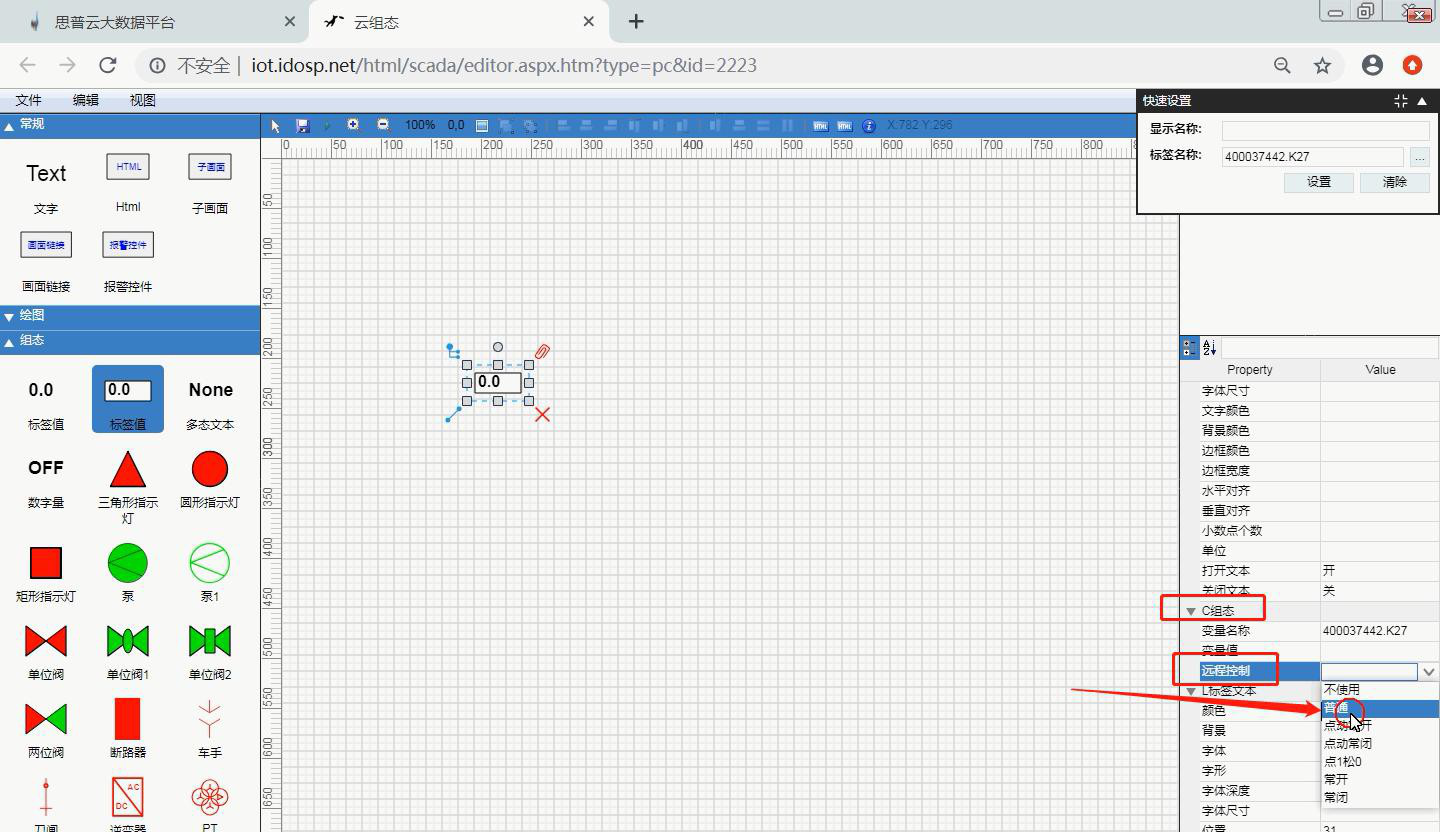Click the zoom out magnifier icon
1440x832 pixels.
[383, 125]
